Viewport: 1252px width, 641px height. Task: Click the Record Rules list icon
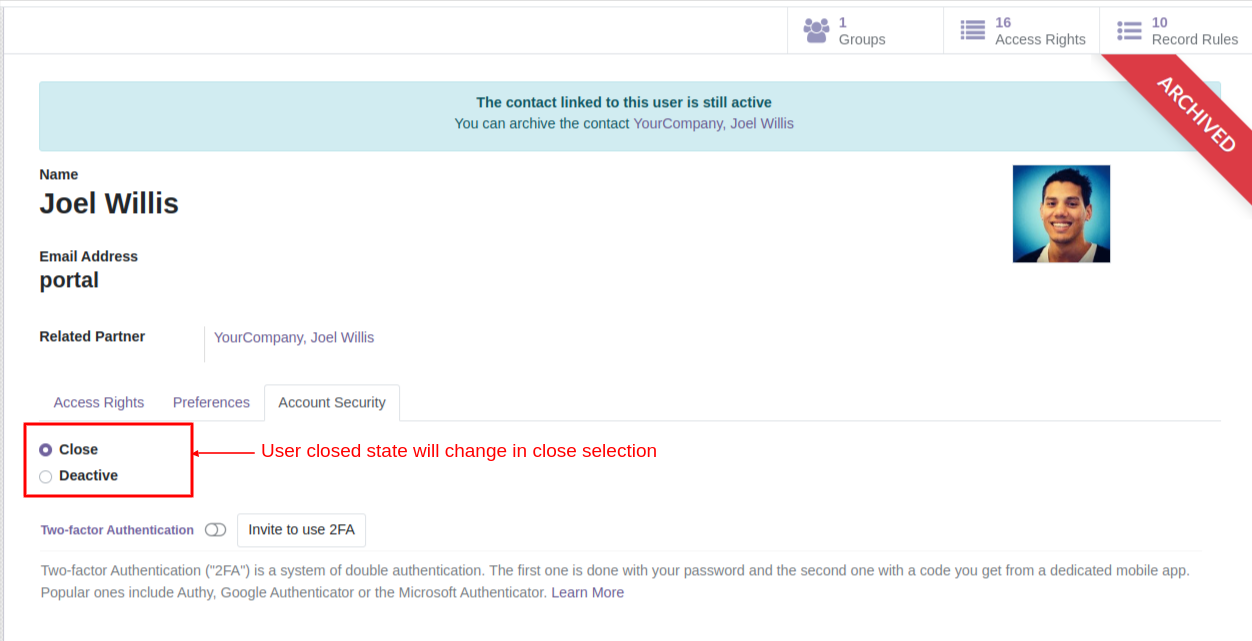(1129, 31)
